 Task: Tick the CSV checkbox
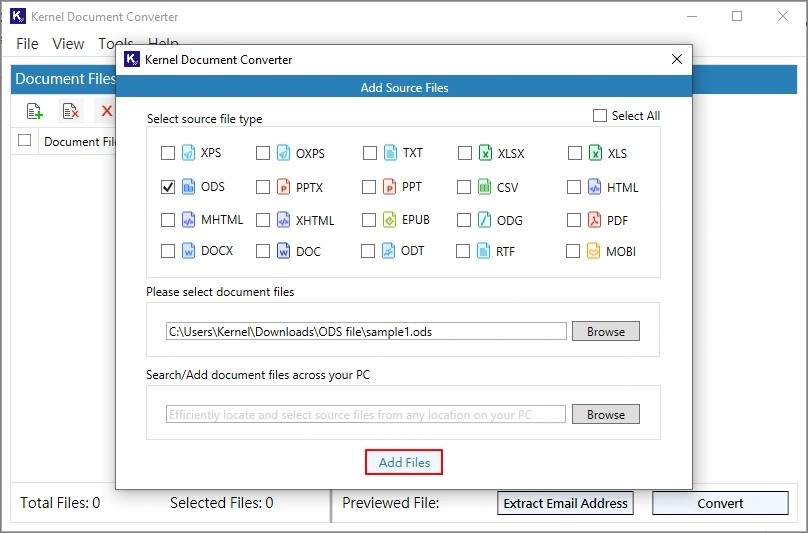click(x=464, y=187)
